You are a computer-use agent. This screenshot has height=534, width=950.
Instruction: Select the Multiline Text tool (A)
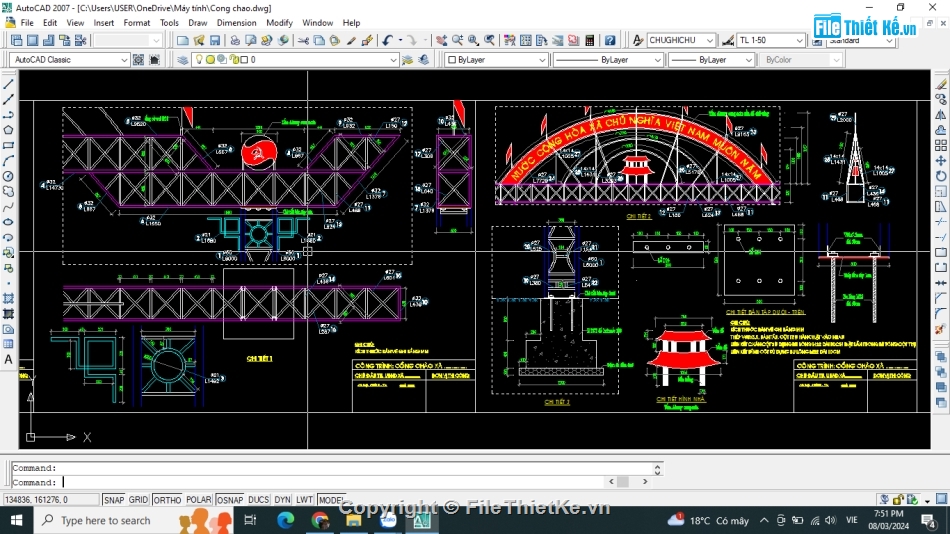(x=8, y=359)
